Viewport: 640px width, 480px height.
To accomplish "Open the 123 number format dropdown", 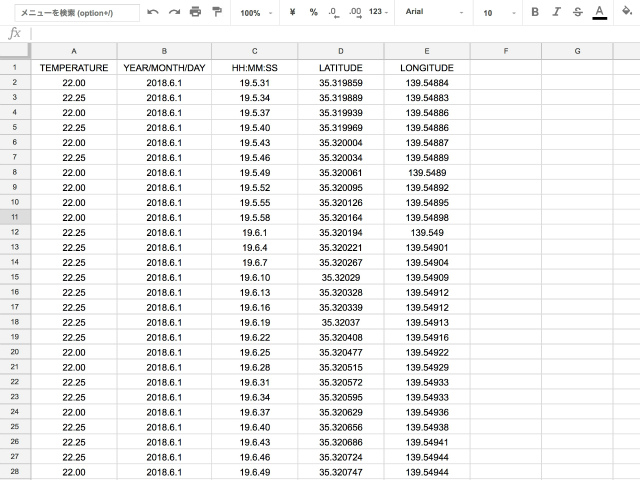I will pyautogui.click(x=378, y=12).
